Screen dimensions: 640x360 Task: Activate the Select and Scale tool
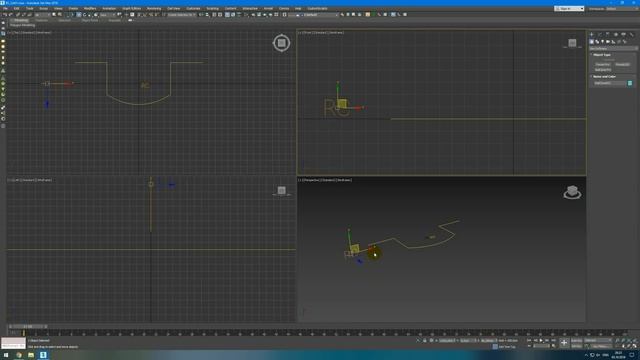[x=90, y=14]
